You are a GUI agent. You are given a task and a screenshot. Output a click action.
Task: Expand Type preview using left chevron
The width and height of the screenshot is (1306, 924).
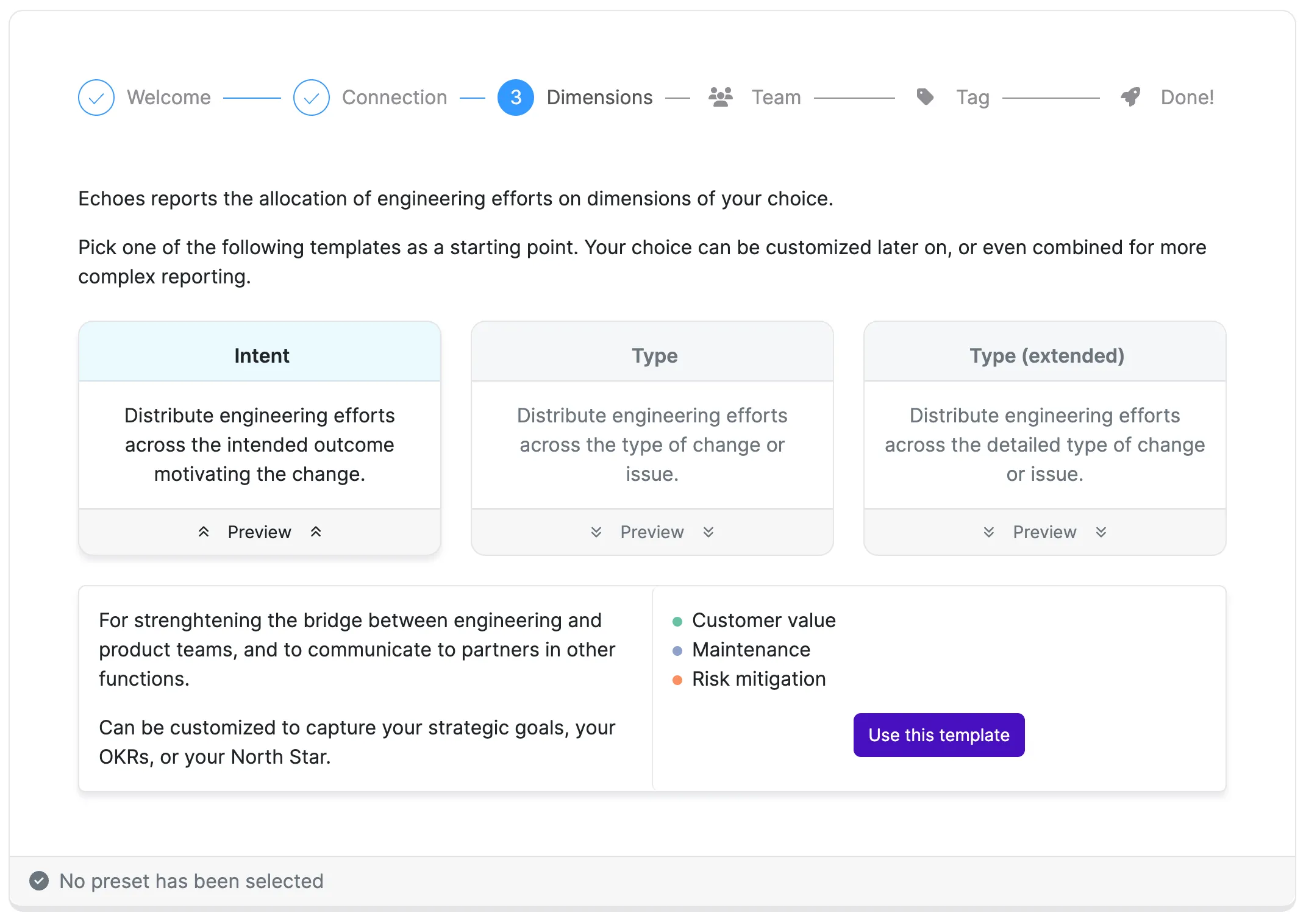coord(596,532)
